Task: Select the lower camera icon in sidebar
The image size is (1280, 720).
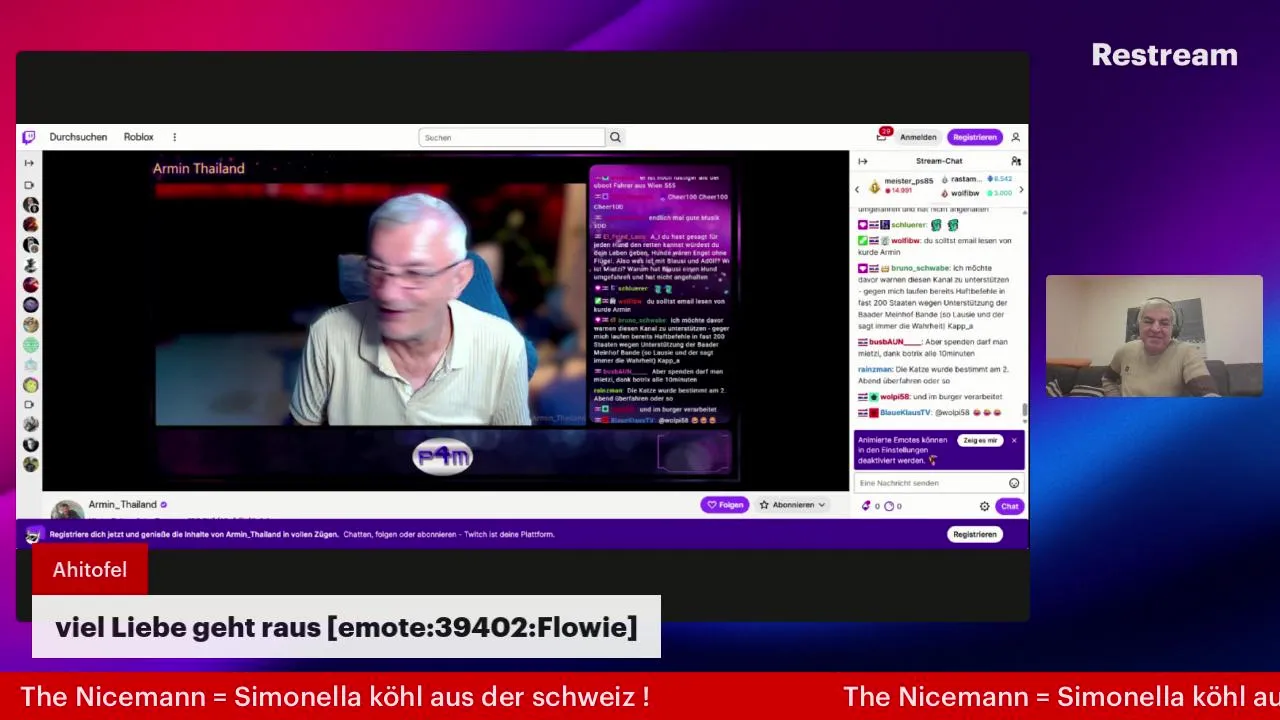Action: point(29,405)
